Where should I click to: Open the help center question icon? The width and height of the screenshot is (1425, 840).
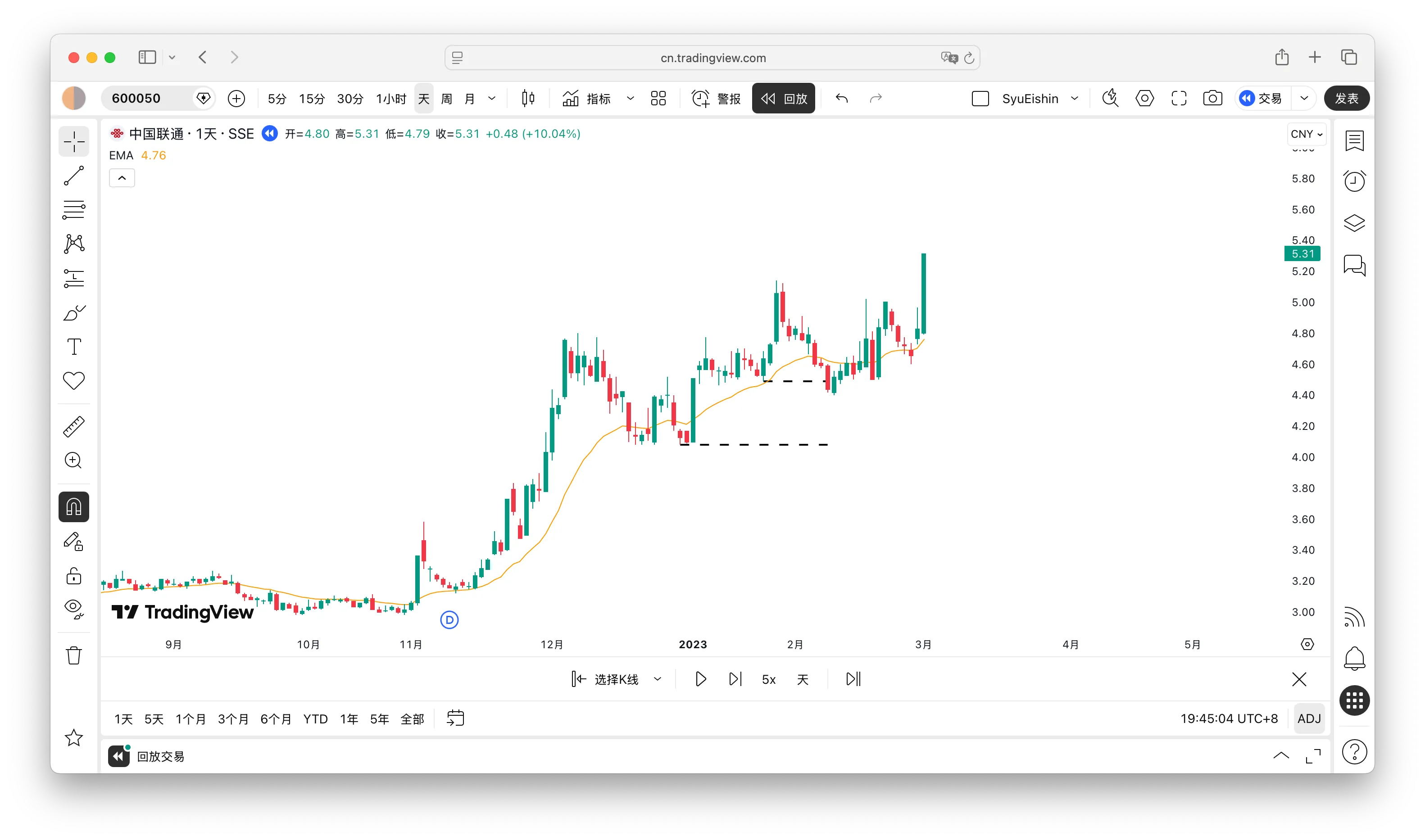[x=1354, y=752]
